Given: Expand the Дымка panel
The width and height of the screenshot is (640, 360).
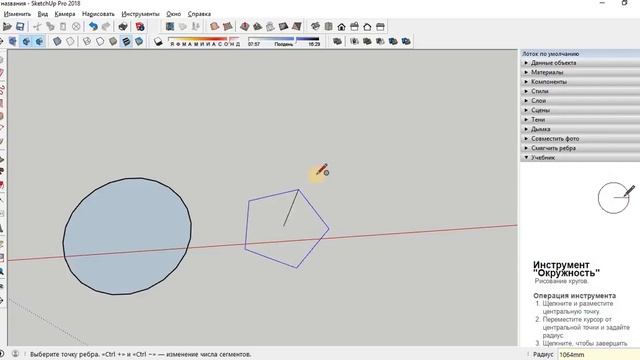Looking at the screenshot, I should (580, 129).
